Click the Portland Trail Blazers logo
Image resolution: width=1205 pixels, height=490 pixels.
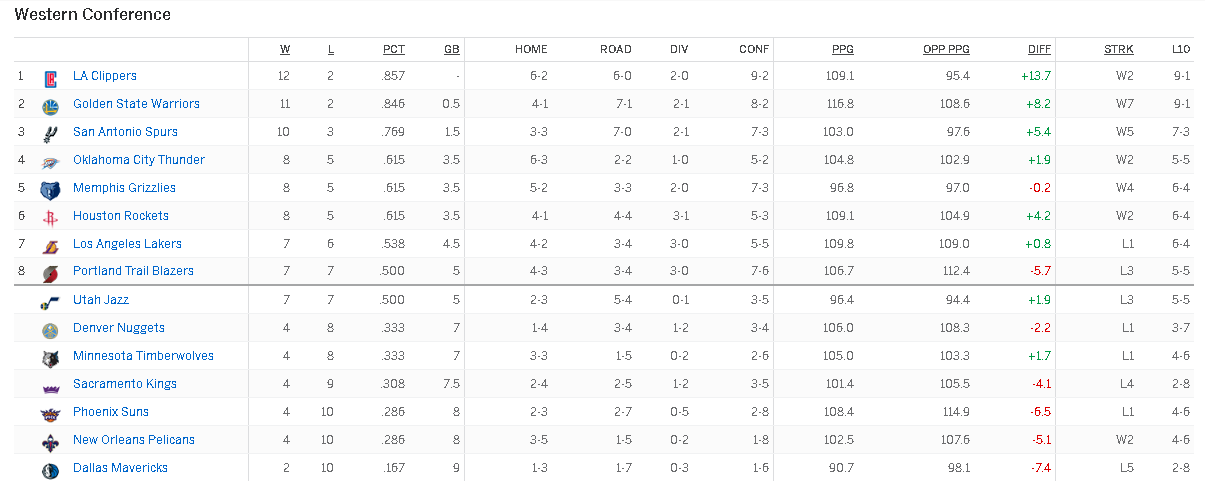(x=51, y=273)
